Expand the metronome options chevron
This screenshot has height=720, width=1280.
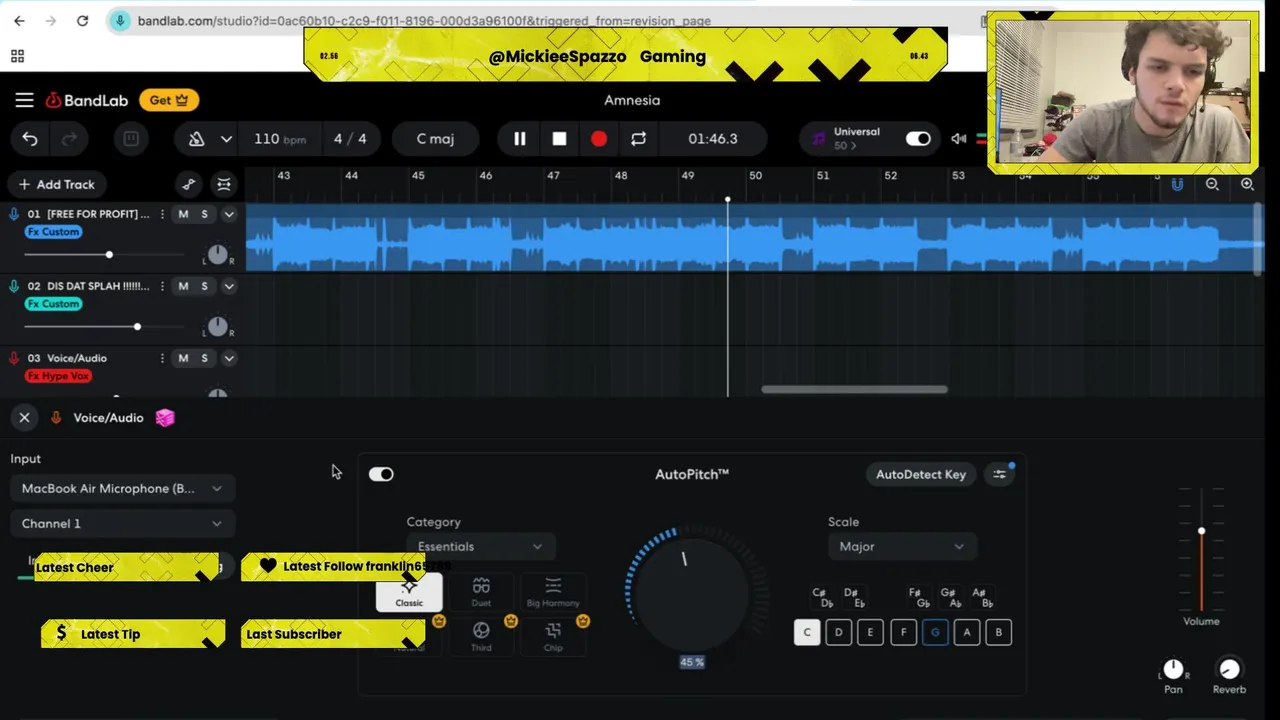coord(226,139)
